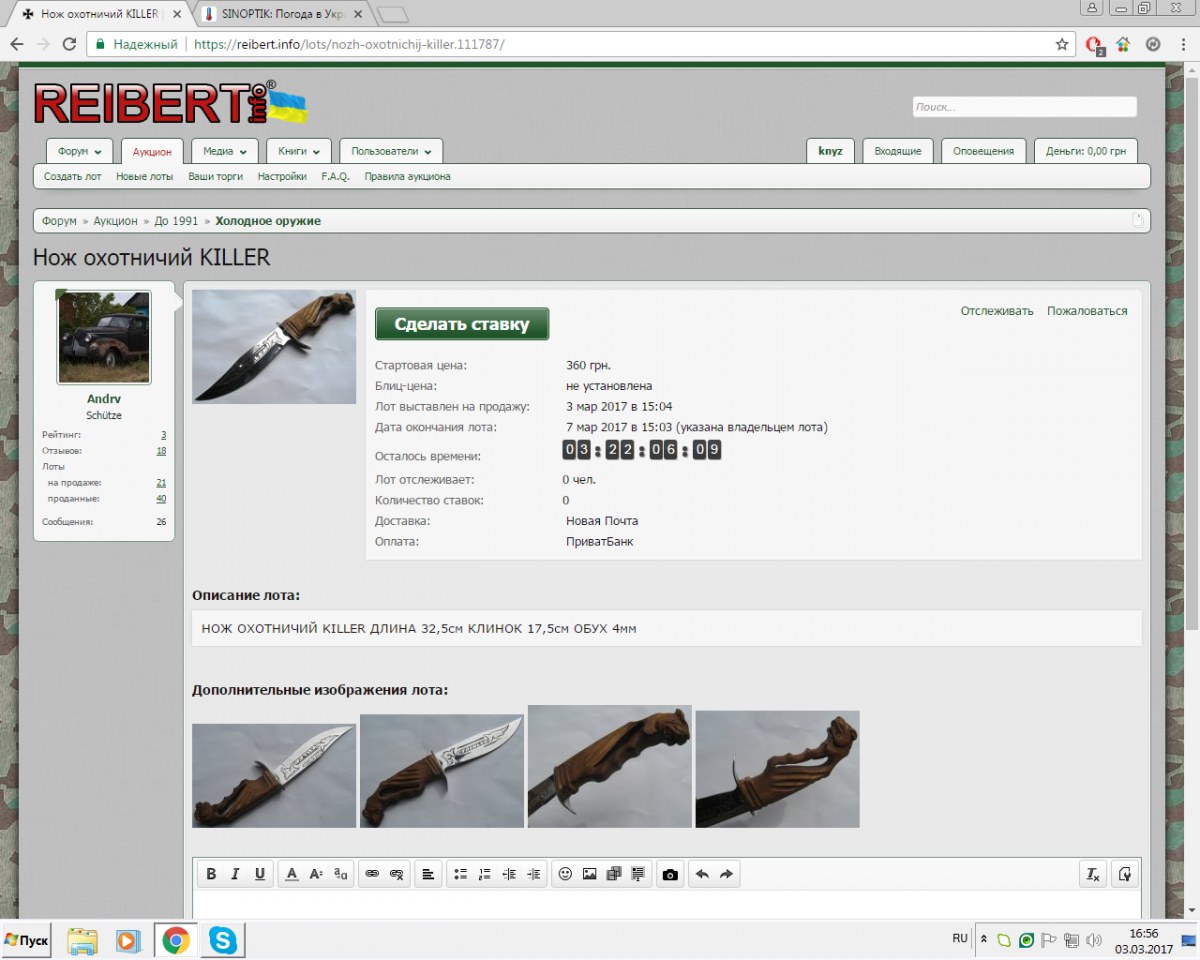Click the insert image icon
This screenshot has height=960, width=1200.
click(590, 874)
